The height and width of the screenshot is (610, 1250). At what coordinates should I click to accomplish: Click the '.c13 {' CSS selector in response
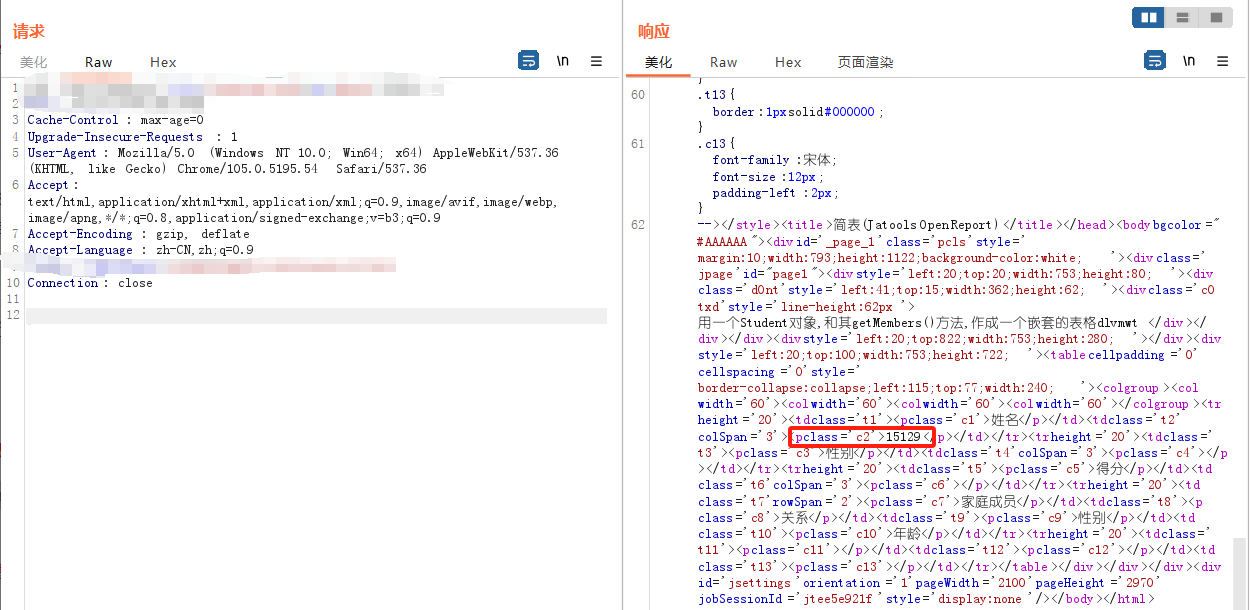tap(716, 144)
